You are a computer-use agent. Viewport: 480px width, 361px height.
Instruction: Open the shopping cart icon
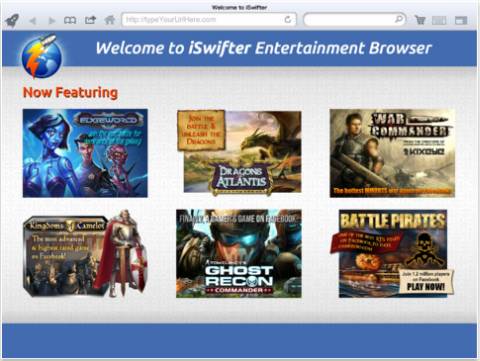click(420, 20)
